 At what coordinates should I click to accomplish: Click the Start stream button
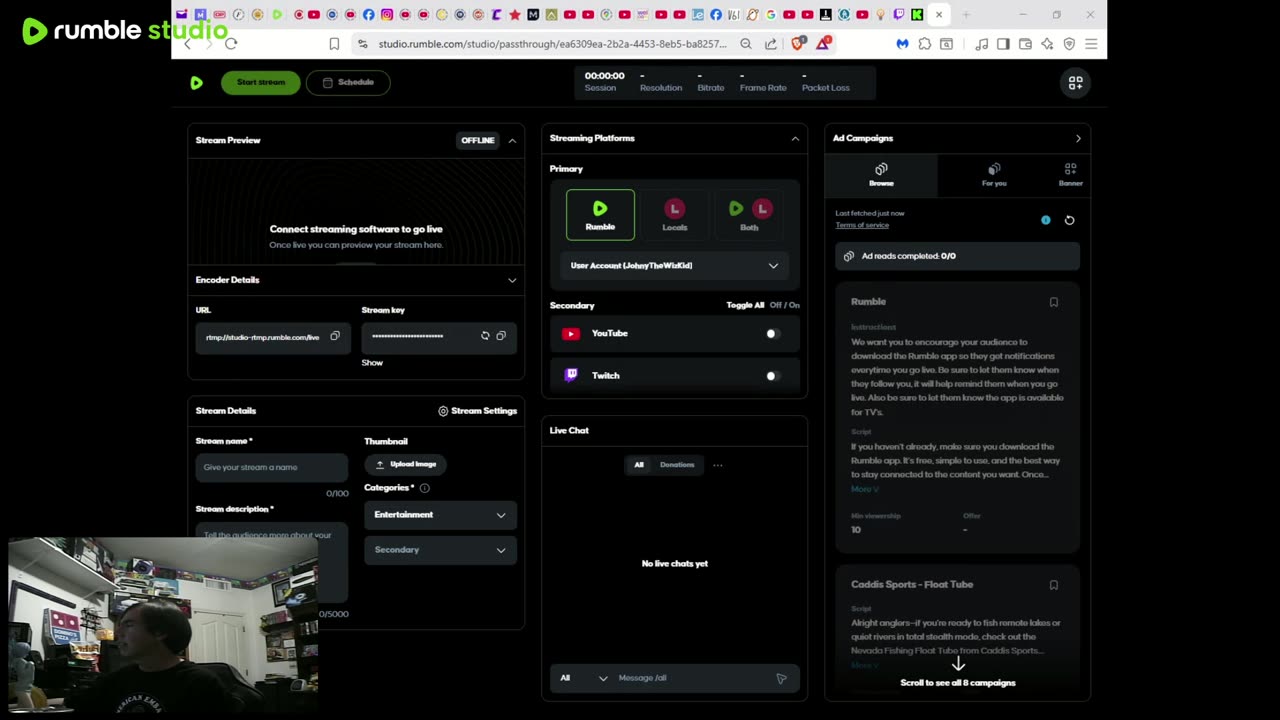point(261,83)
